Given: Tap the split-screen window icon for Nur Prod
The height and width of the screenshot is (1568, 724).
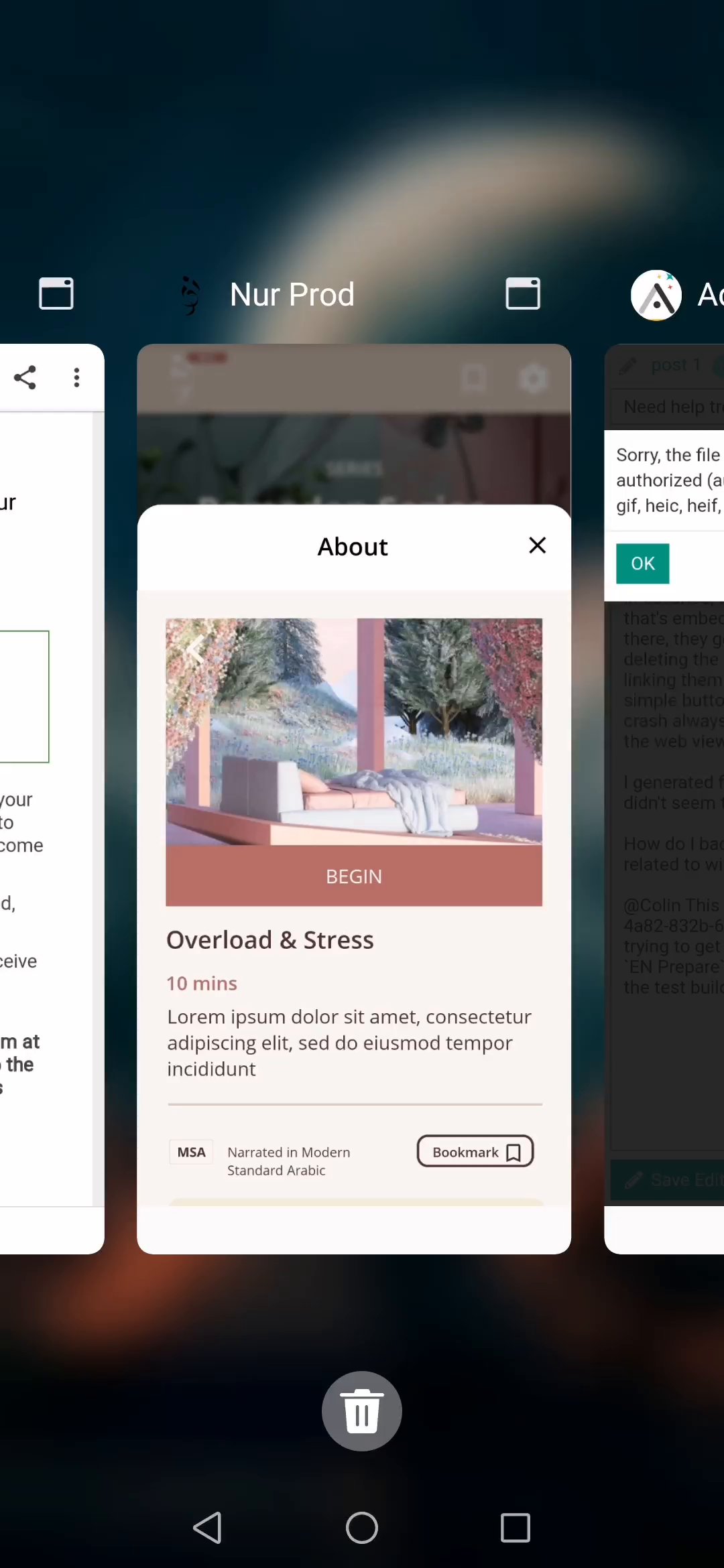Looking at the screenshot, I should [522, 293].
